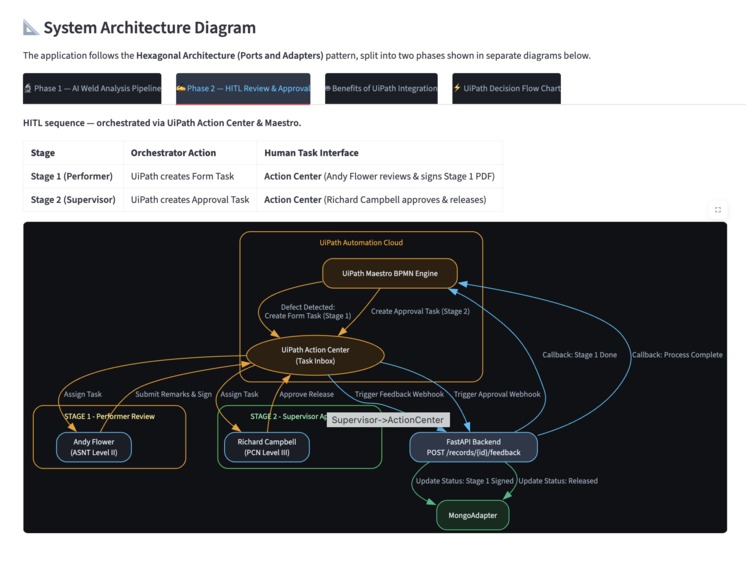The width and height of the screenshot is (746, 573).
Task: Click the Defect Detected: Create Form Task label
Action: tap(308, 311)
